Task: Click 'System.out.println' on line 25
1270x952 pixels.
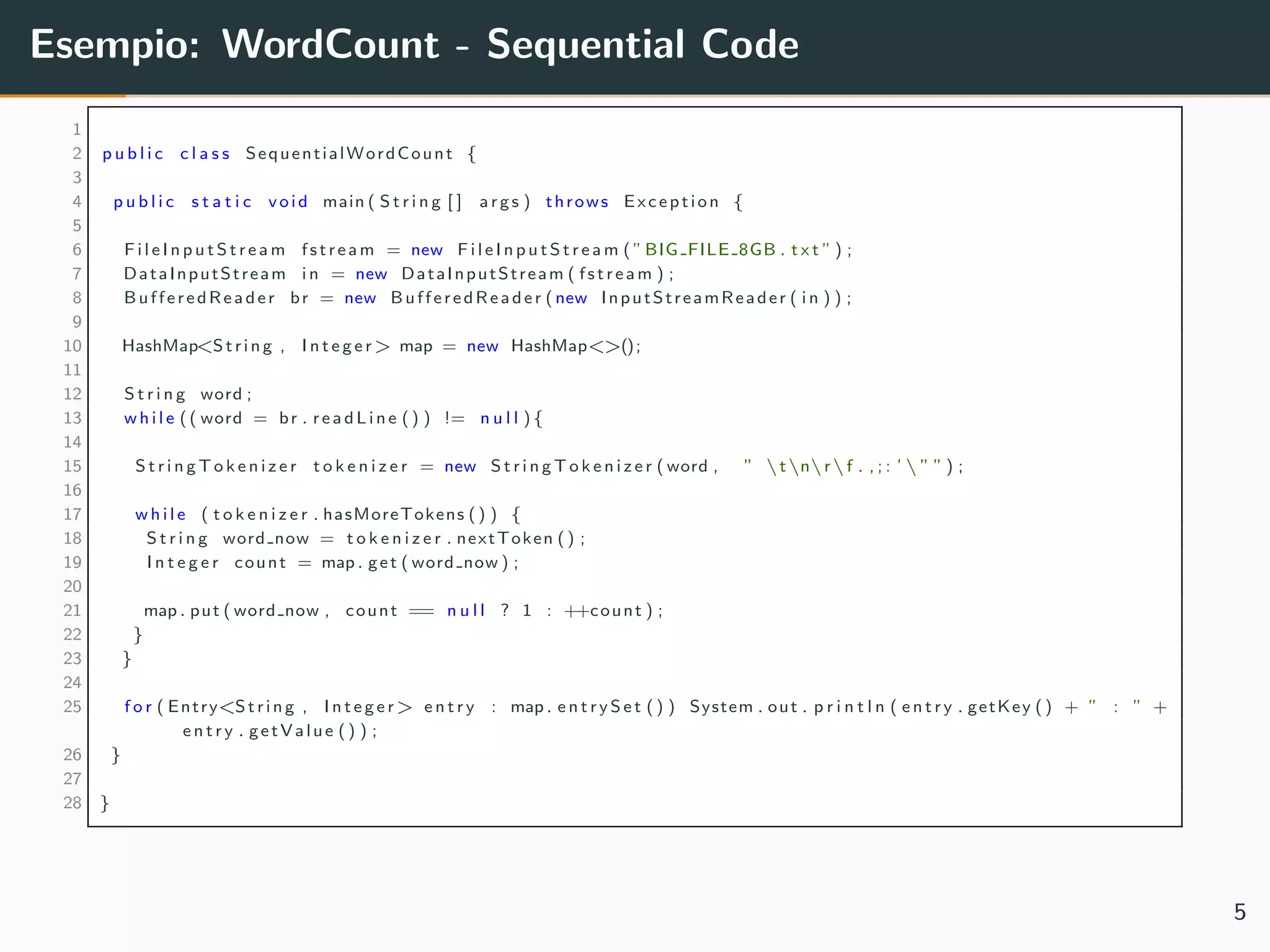Action: pyautogui.click(x=788, y=707)
